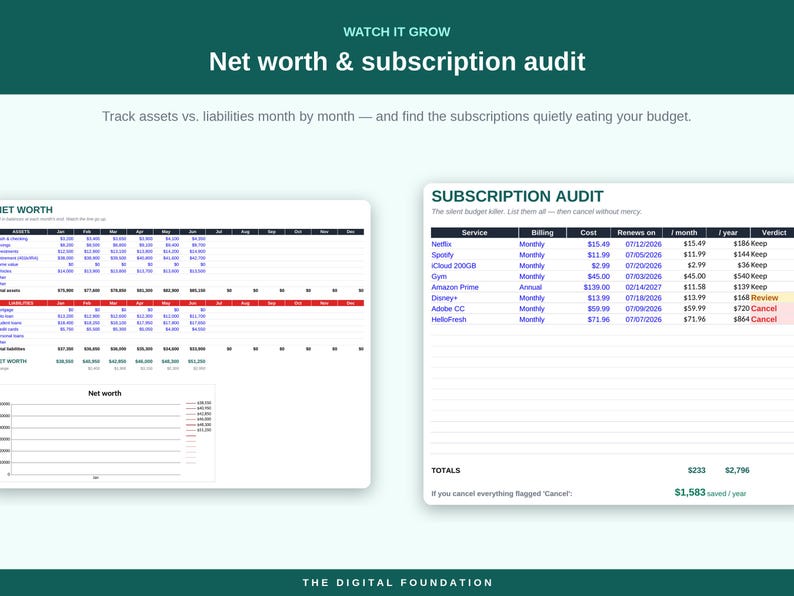Click the 'SUBSCRIPTION AUDIT' sheet heading

(518, 196)
